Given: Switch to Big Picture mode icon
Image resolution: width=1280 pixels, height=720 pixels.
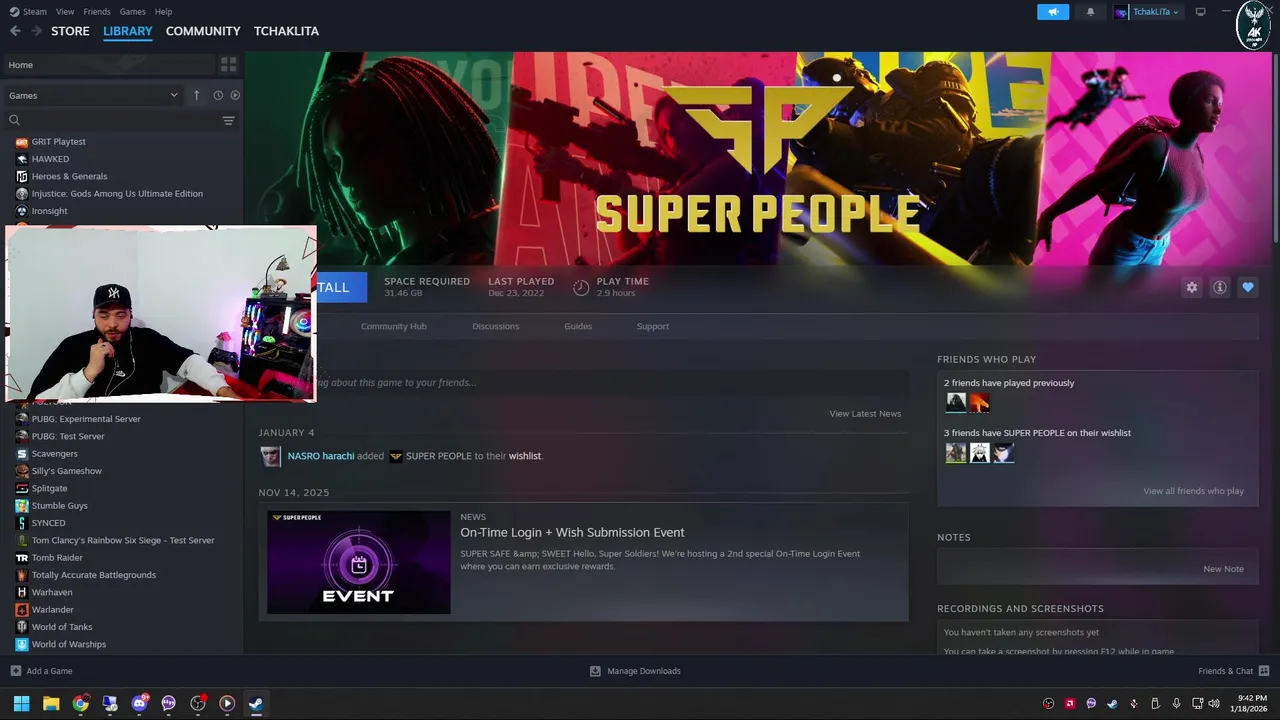Looking at the screenshot, I should point(1200,12).
